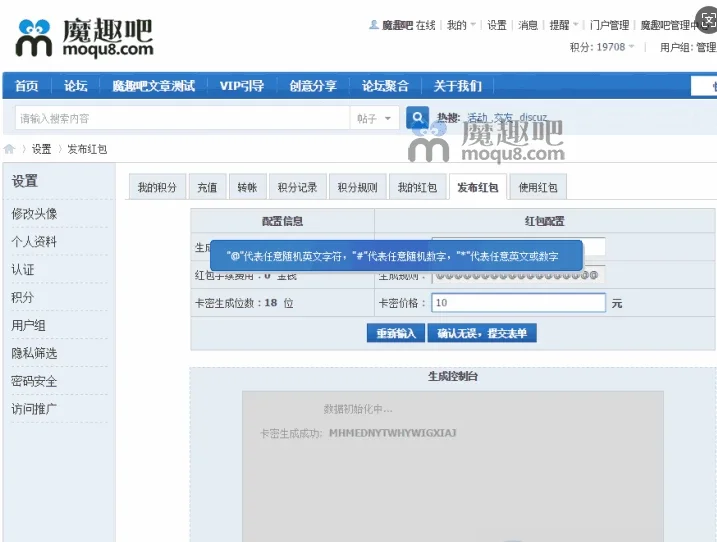Click the generated code MHMEDNYTWHYWIGXIAJ
The width and height of the screenshot is (717, 542).
pos(393,433)
